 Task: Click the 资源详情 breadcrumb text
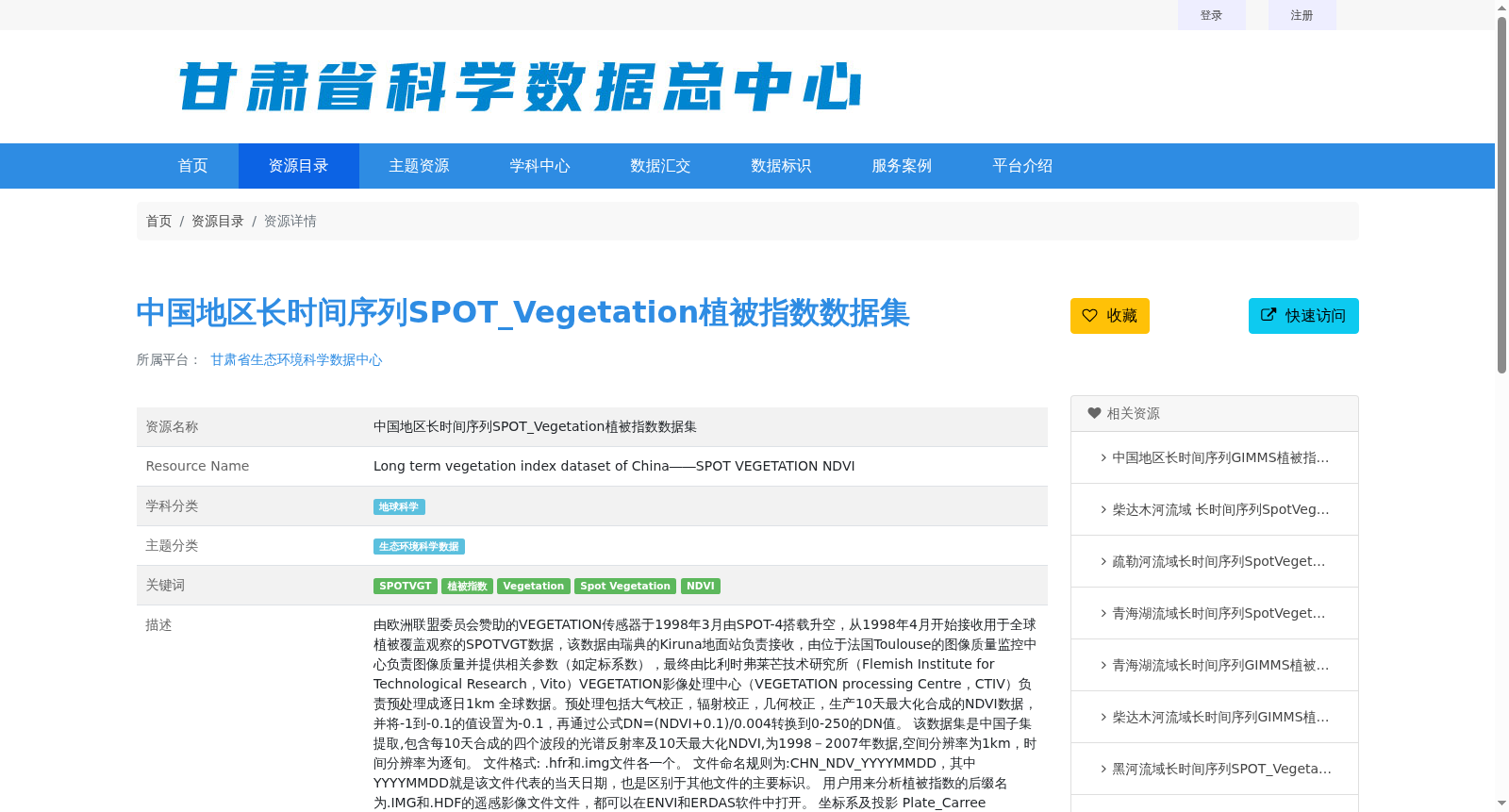point(290,221)
